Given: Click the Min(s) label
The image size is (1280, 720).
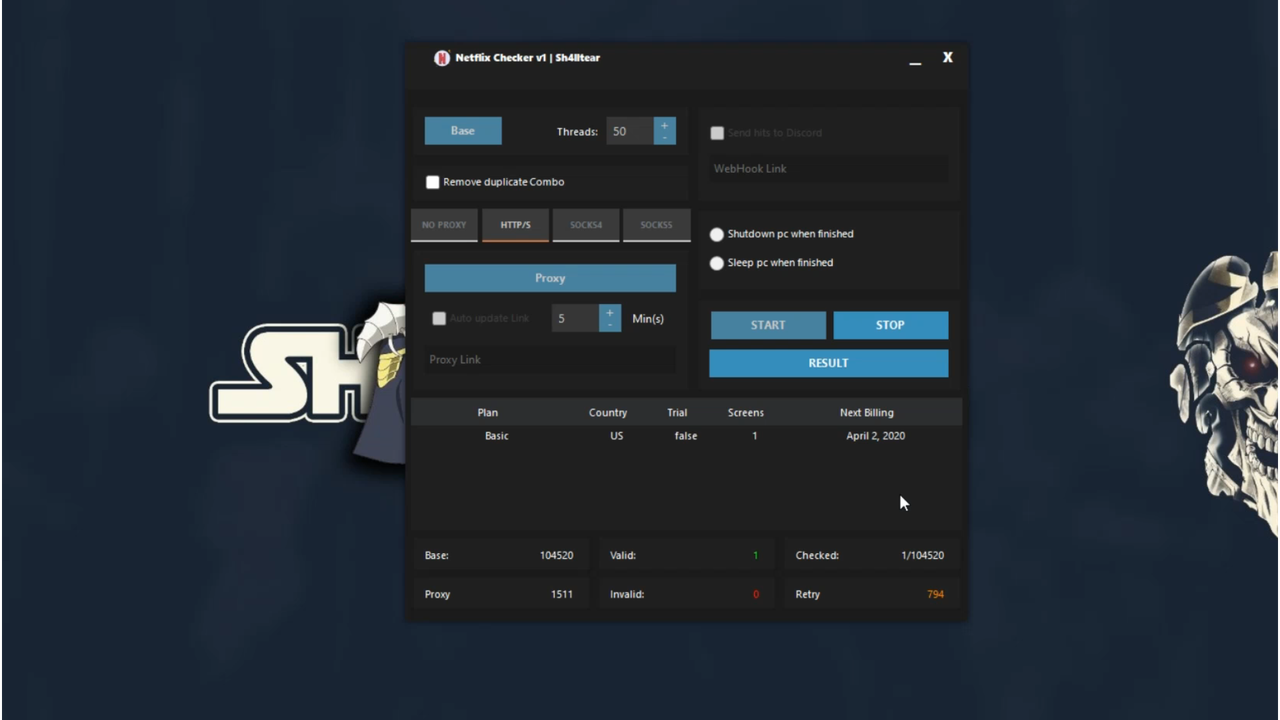Looking at the screenshot, I should [648, 319].
